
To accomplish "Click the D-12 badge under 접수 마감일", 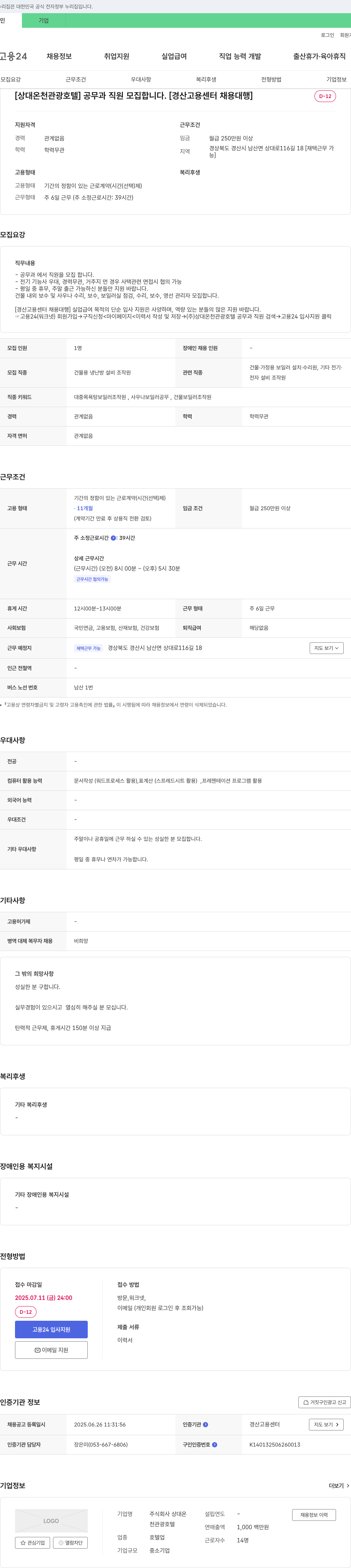I will (26, 1312).
